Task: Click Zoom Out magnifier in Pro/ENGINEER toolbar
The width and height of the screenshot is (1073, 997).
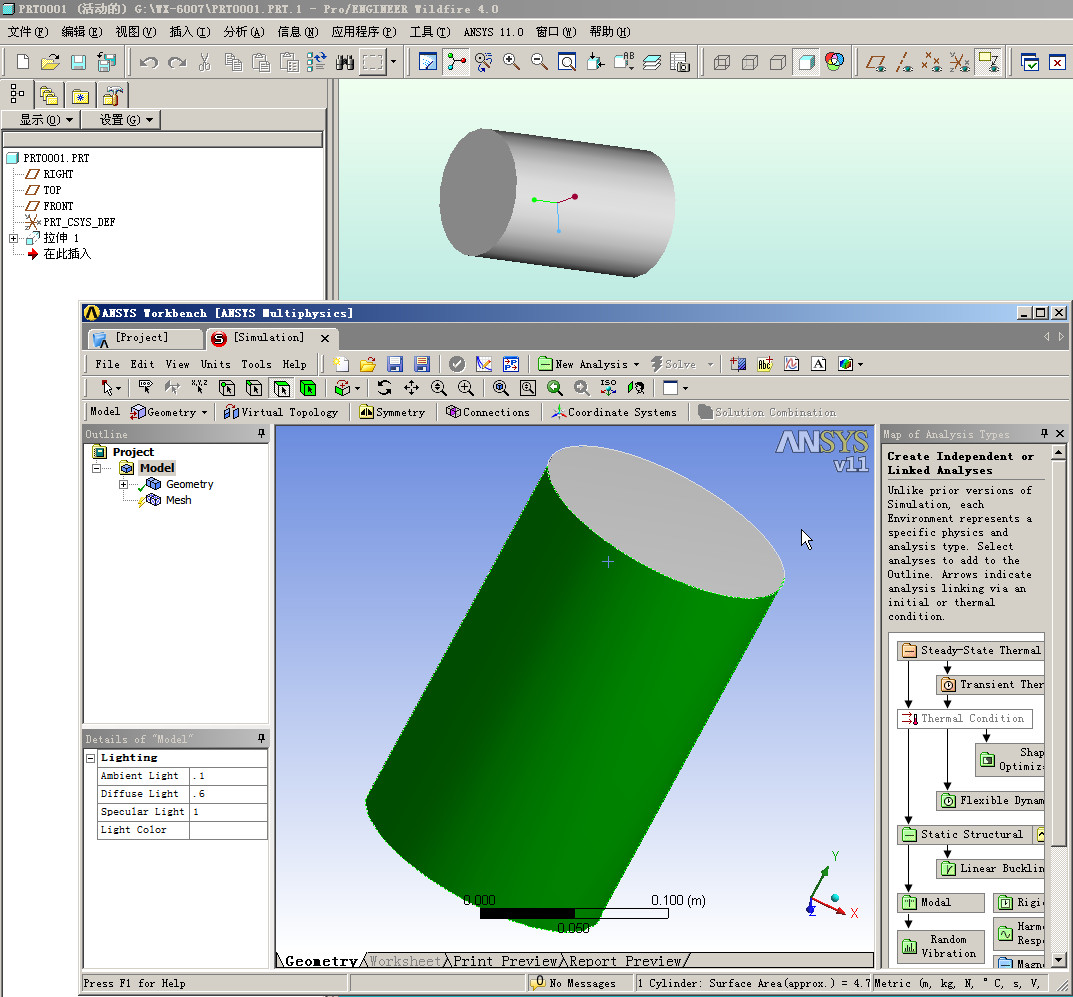Action: (x=539, y=62)
